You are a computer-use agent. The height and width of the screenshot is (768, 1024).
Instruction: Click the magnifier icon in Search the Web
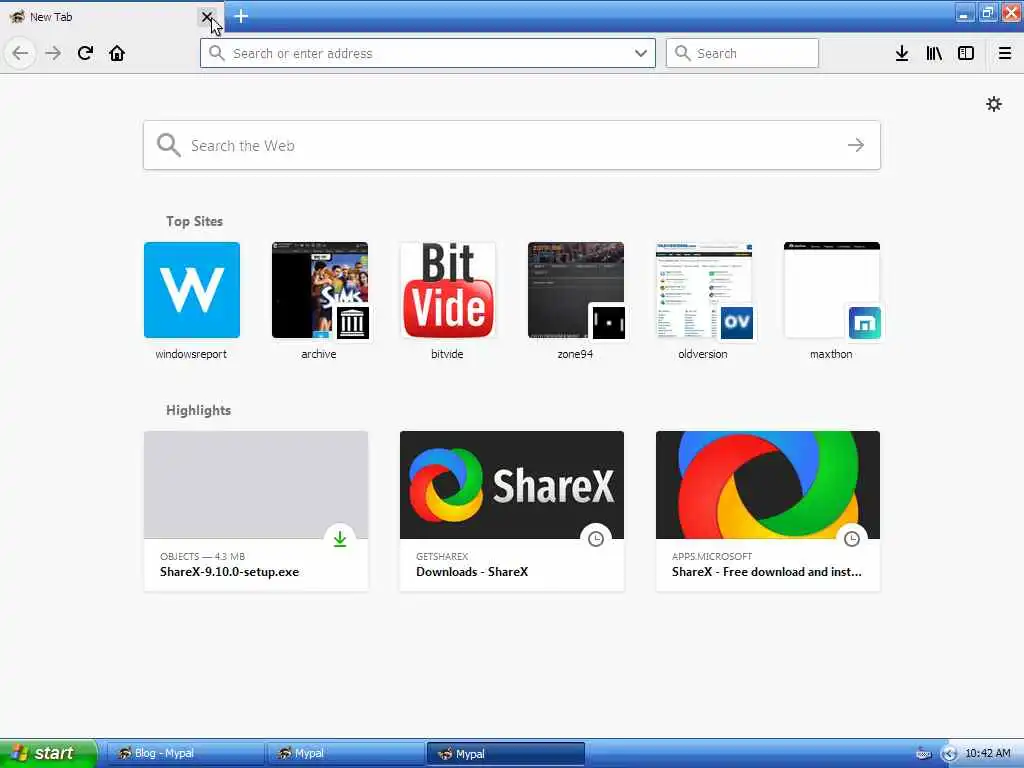(168, 145)
